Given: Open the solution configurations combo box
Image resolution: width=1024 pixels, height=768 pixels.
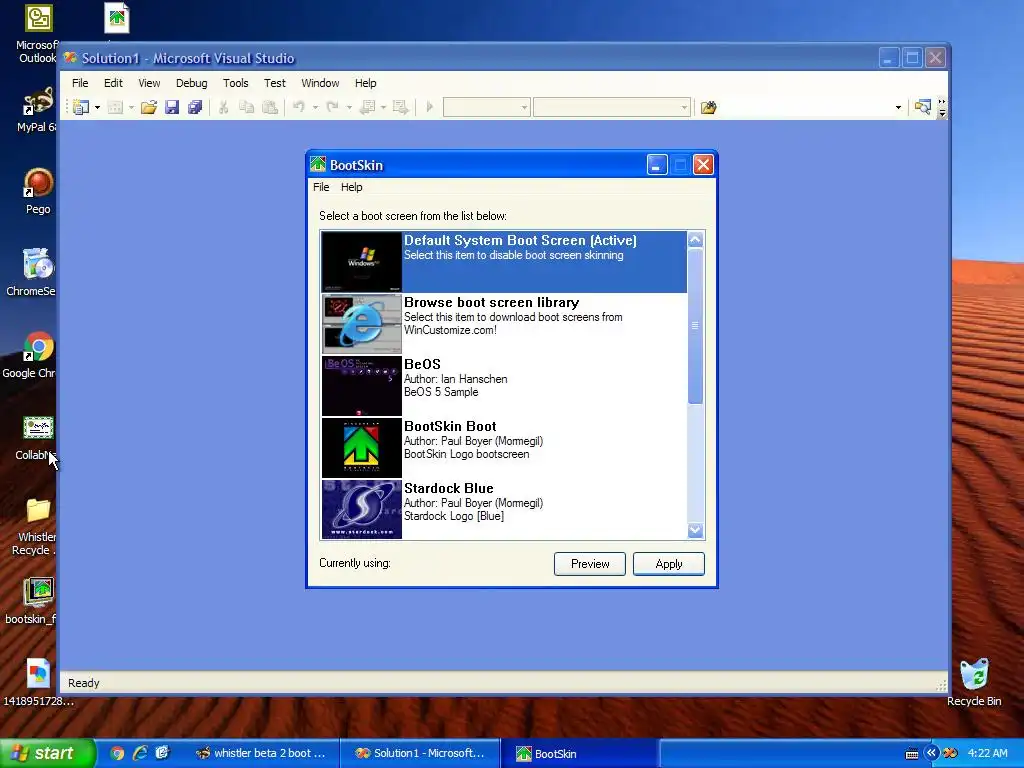Looking at the screenshot, I should [x=487, y=107].
